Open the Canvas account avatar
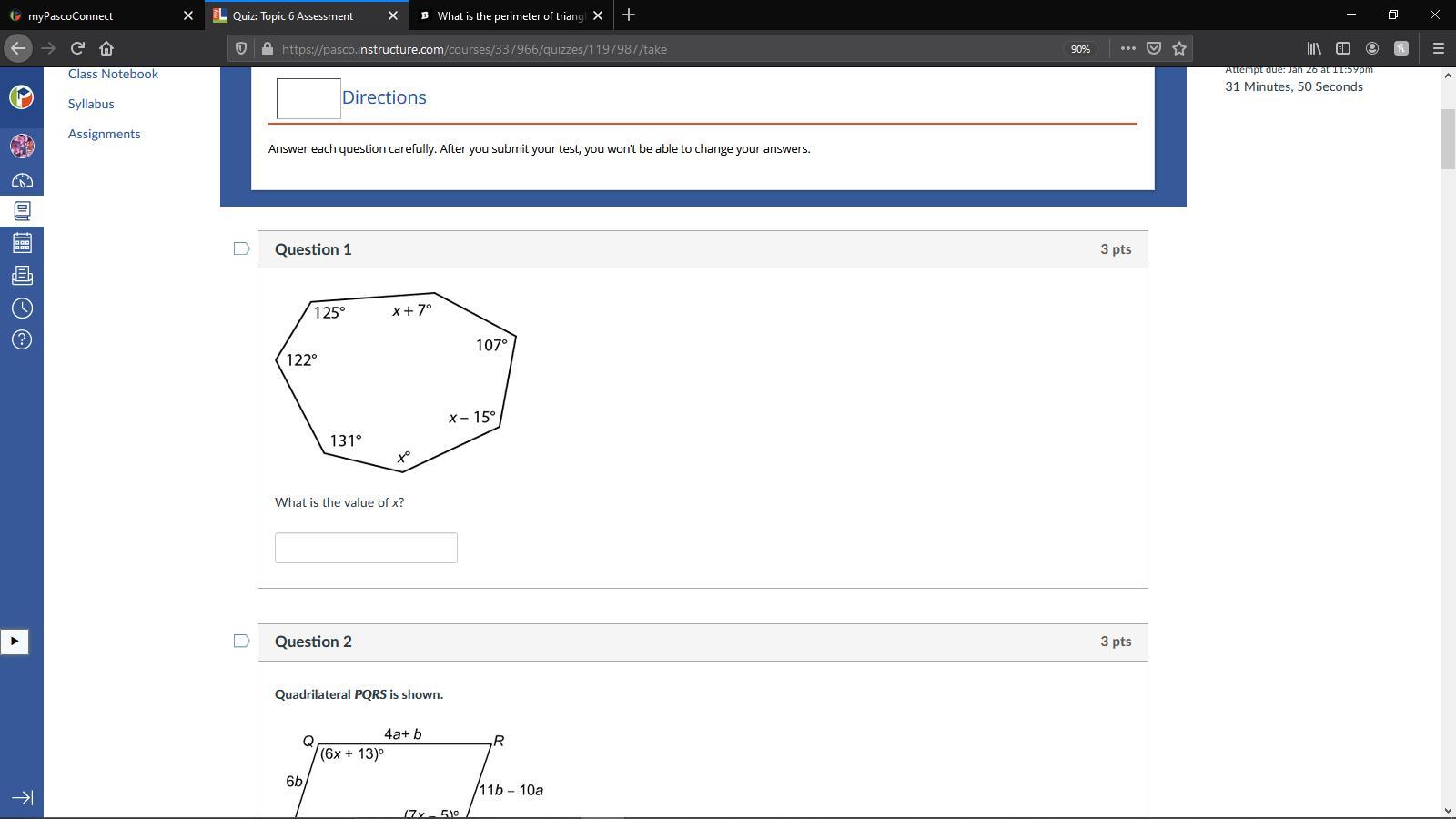The height and width of the screenshot is (819, 1456). pos(22,146)
